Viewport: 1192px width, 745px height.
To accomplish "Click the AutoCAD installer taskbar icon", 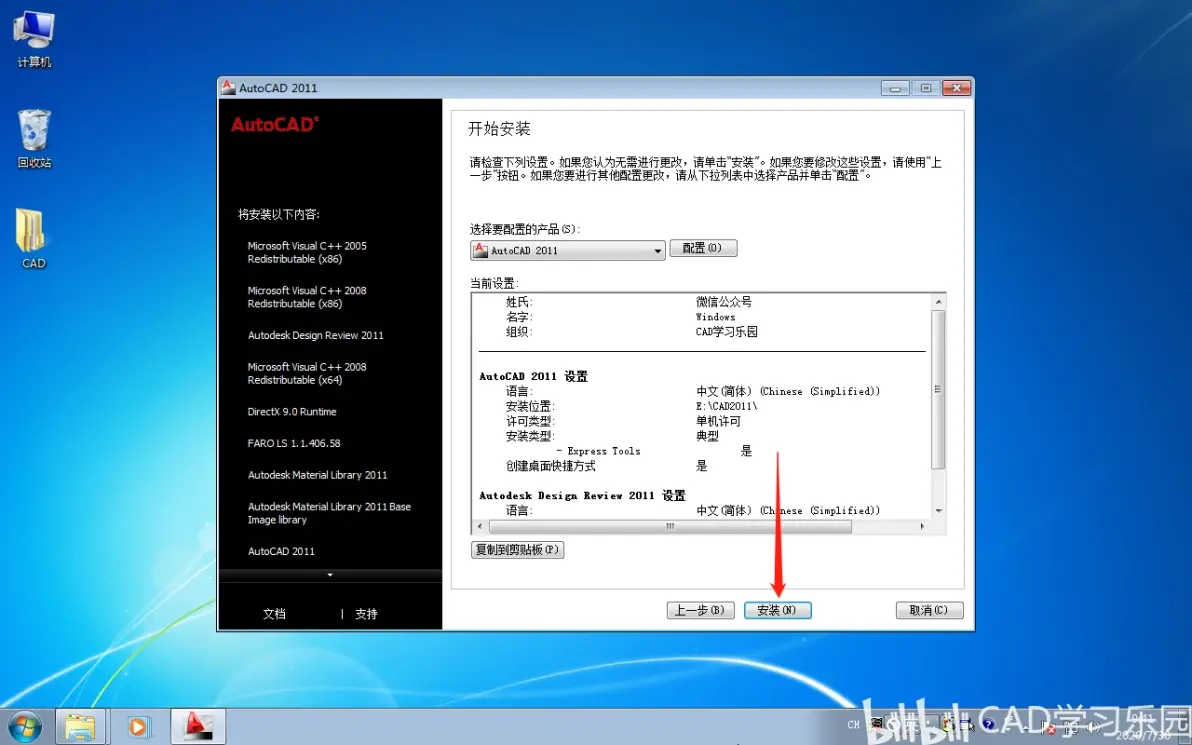I will click(x=198, y=727).
